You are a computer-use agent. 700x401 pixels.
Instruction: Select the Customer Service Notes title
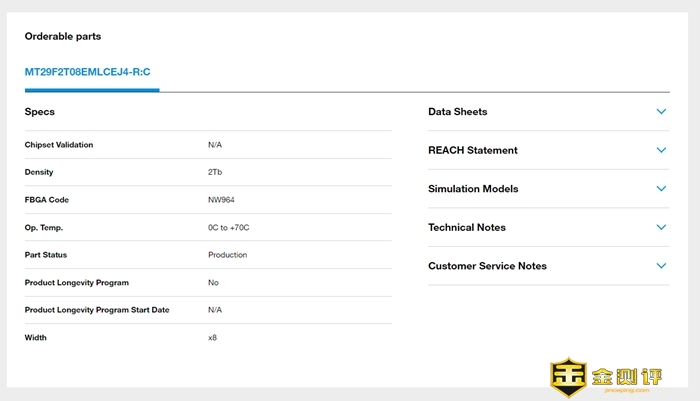(487, 266)
